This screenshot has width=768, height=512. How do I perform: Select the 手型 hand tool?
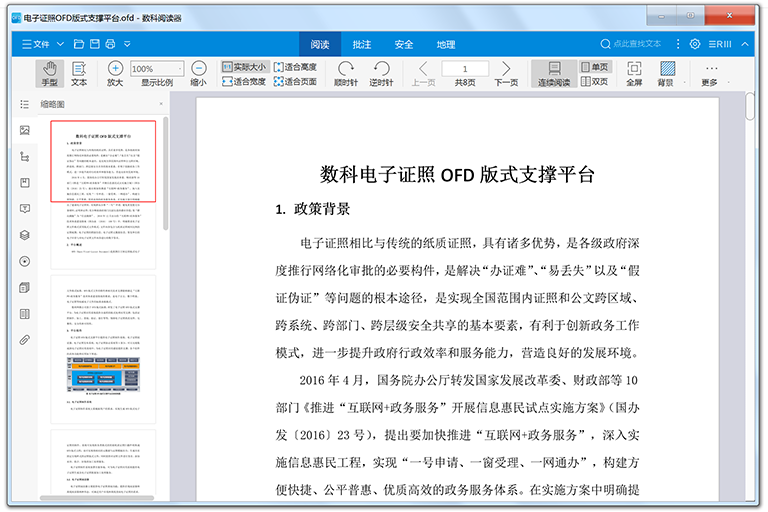49,72
